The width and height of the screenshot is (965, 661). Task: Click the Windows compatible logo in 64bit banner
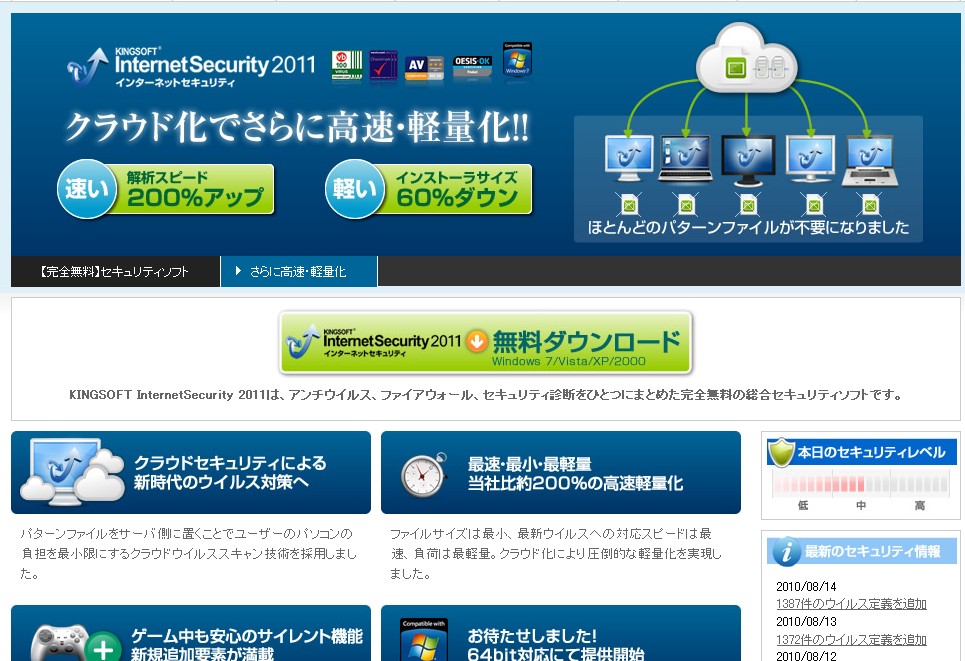423,640
